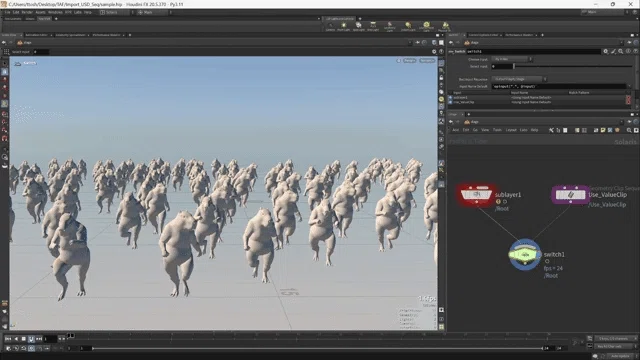
Task: Switch to the Performance Monitor tab beside Scene View
Action: (106, 35)
